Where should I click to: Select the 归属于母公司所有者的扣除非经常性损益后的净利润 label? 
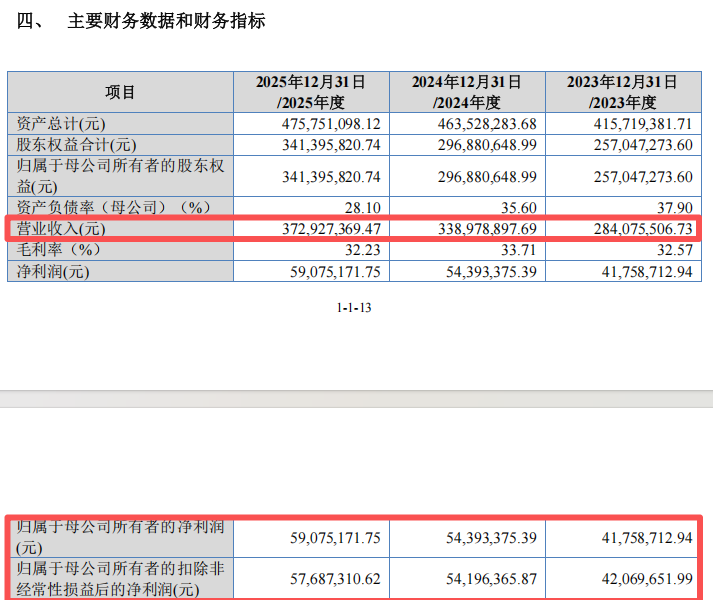(x=121, y=579)
